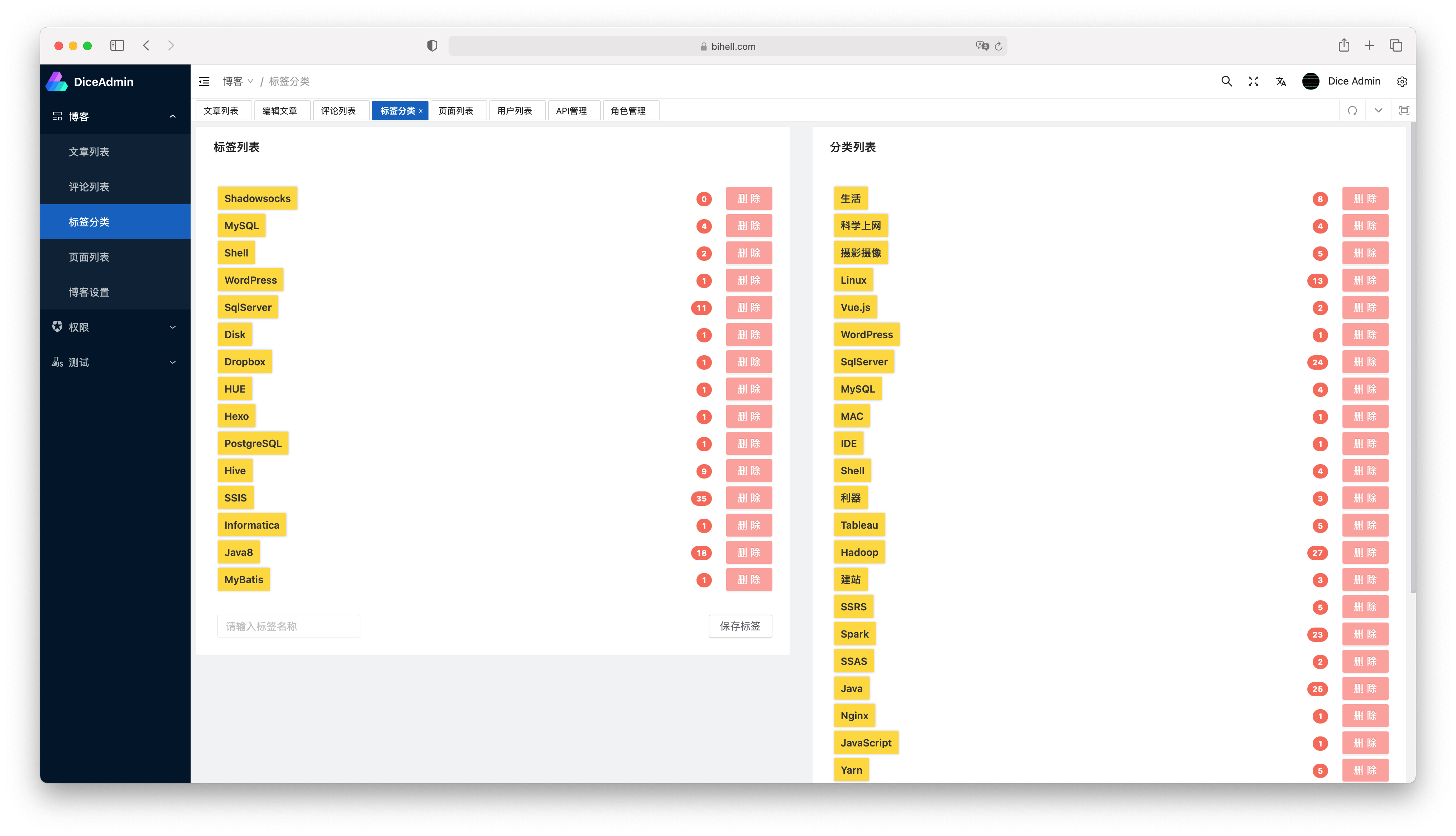Screen dimensions: 1456x836
Task: Open the tab actions dropdown chevron
Action: (x=1379, y=110)
